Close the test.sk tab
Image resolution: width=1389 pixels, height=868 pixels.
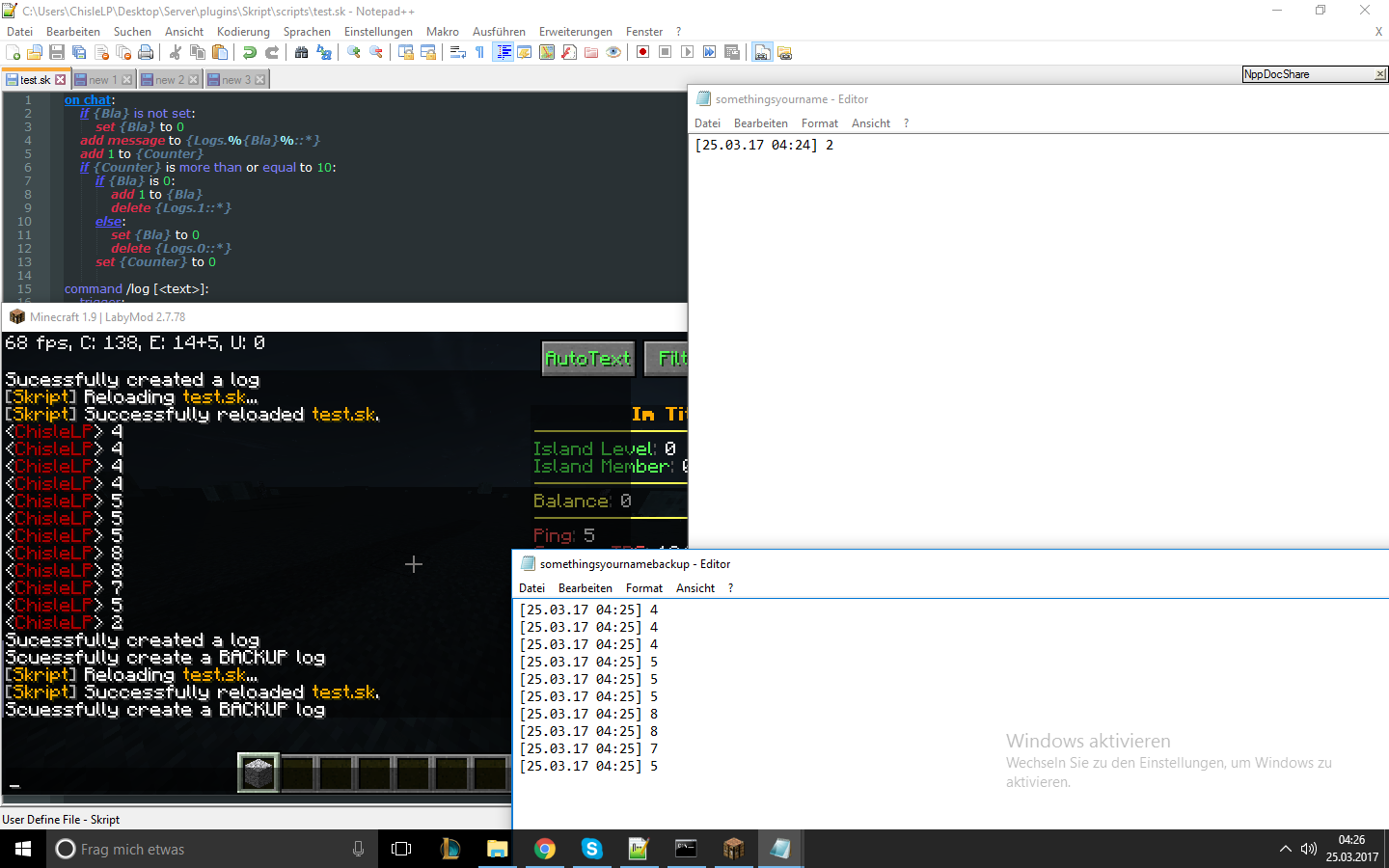61,80
